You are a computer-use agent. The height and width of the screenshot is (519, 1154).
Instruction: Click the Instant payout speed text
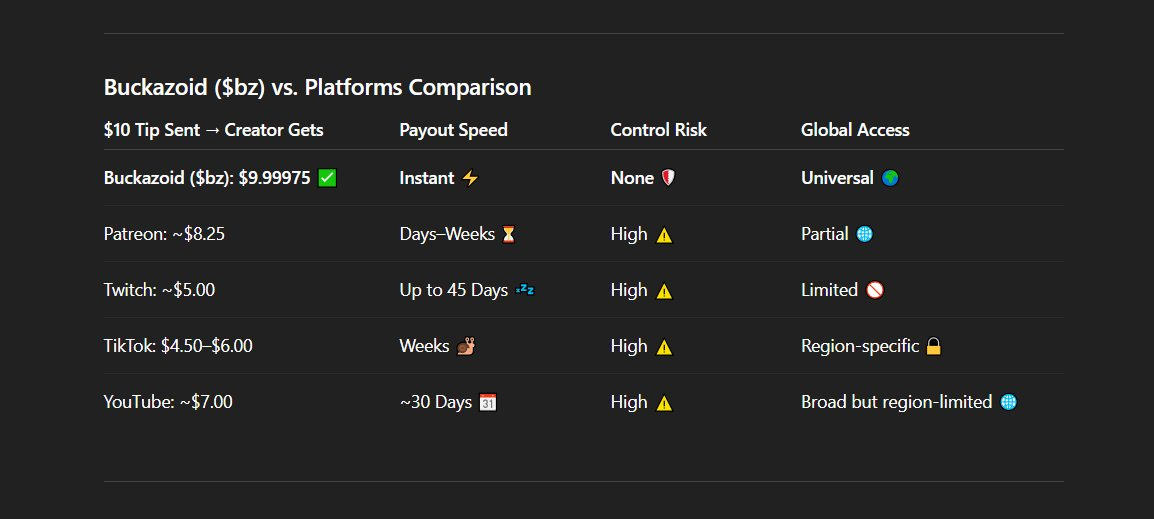click(x=427, y=178)
